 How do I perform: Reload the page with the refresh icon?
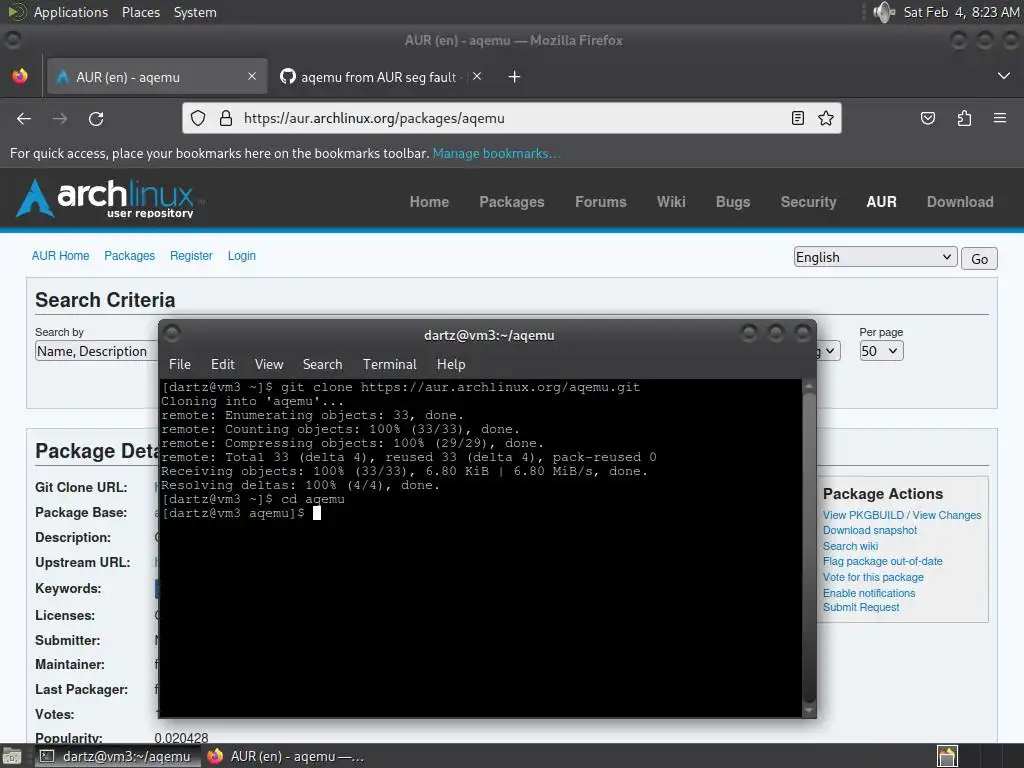click(96, 118)
